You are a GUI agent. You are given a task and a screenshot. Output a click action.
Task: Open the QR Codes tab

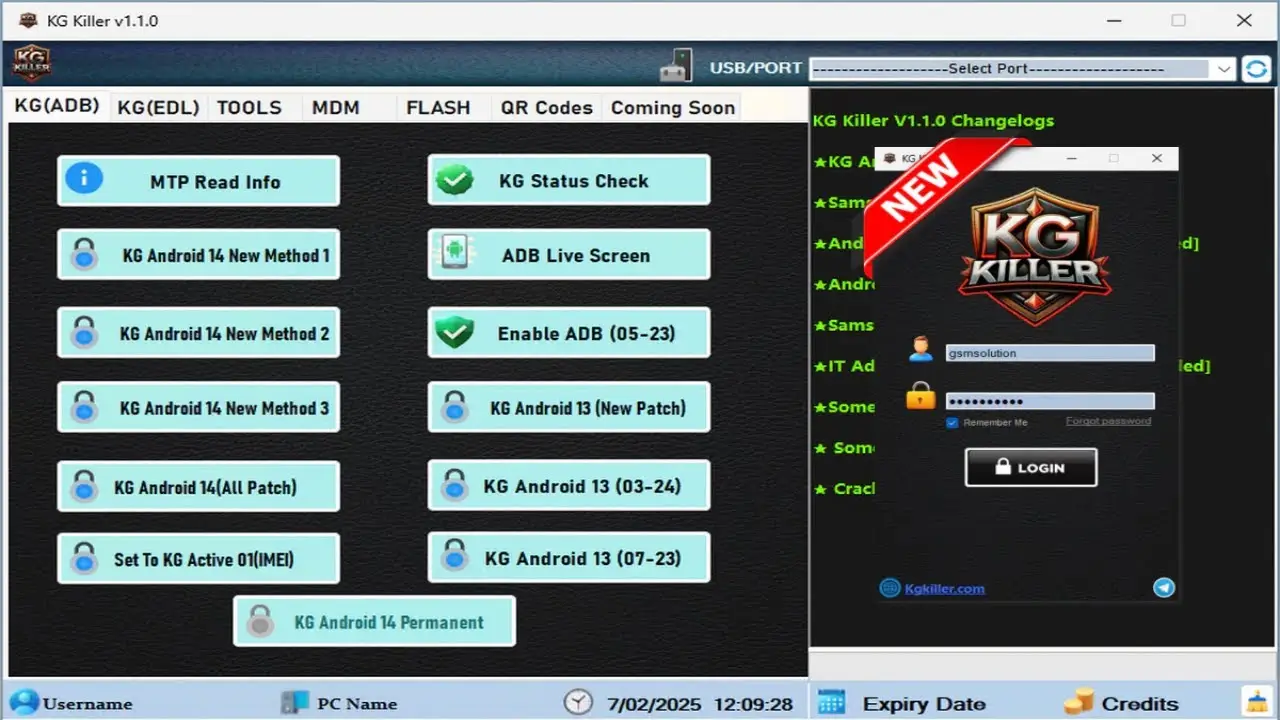pyautogui.click(x=546, y=108)
